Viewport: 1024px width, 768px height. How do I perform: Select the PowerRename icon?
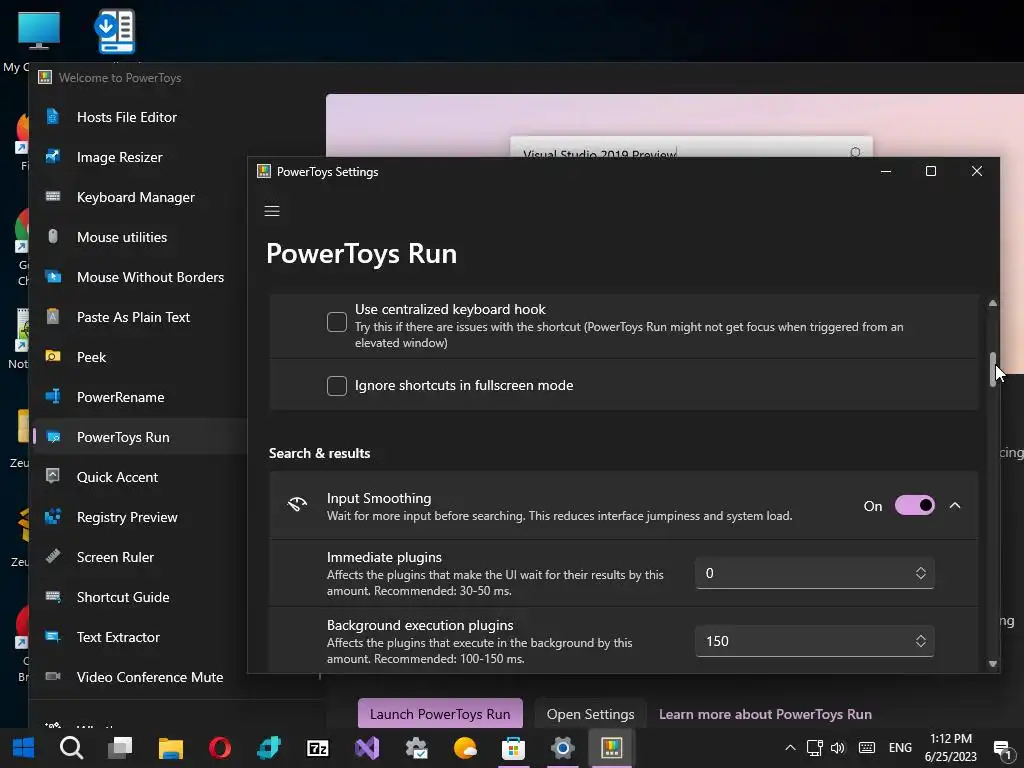53,396
